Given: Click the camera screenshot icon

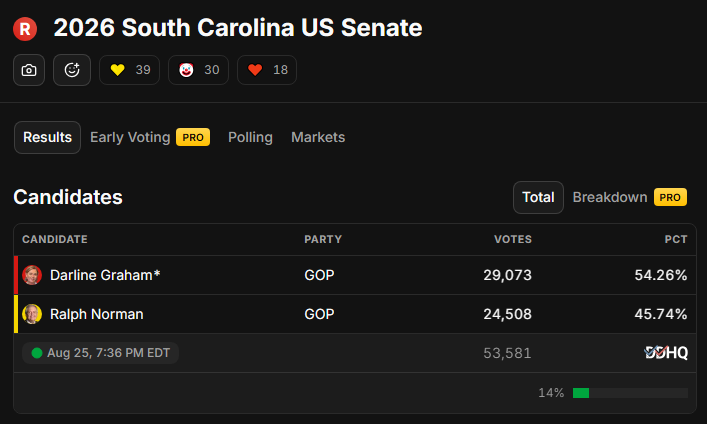Looking at the screenshot, I should click(29, 70).
